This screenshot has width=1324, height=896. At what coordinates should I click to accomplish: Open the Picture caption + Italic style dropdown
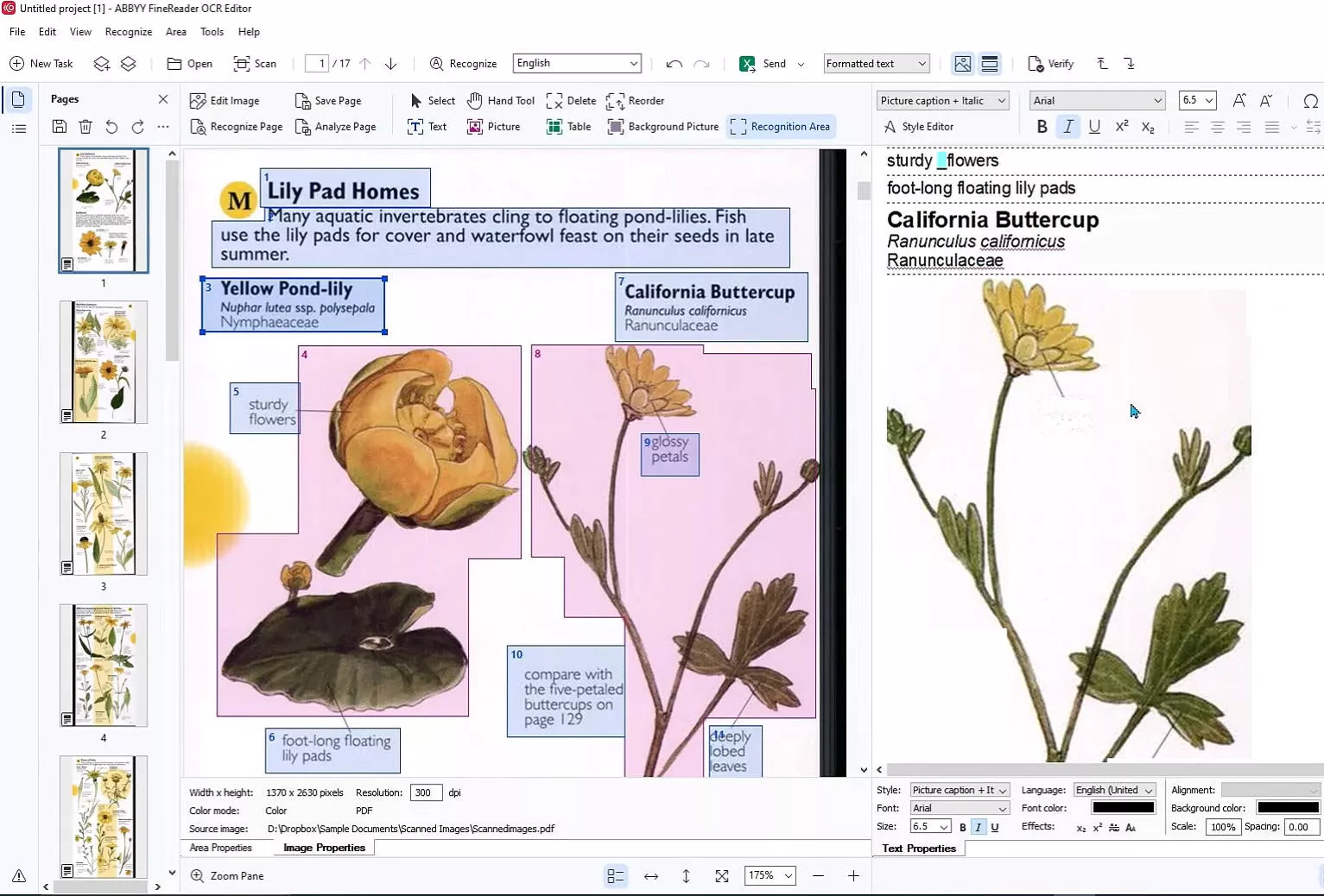click(942, 101)
